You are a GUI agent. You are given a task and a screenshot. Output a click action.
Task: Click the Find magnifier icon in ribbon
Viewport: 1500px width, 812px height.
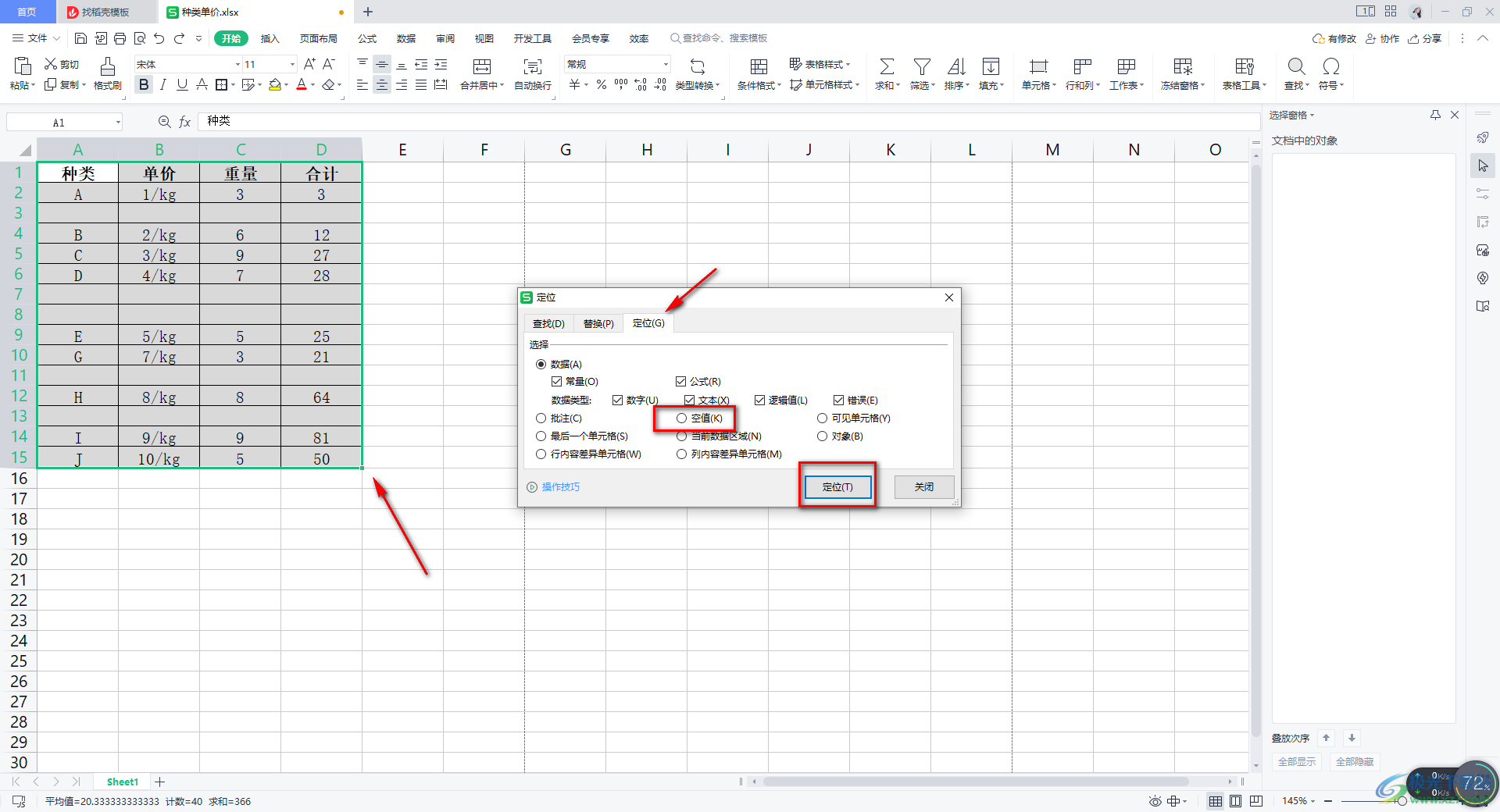click(x=1296, y=66)
